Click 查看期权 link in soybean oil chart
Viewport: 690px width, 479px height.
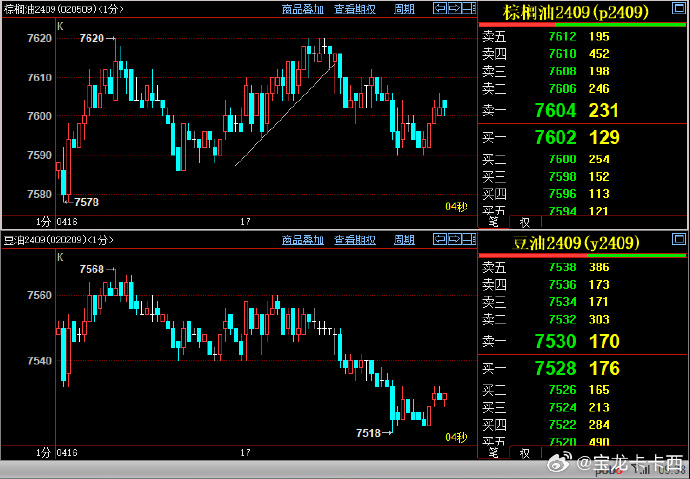[355, 240]
